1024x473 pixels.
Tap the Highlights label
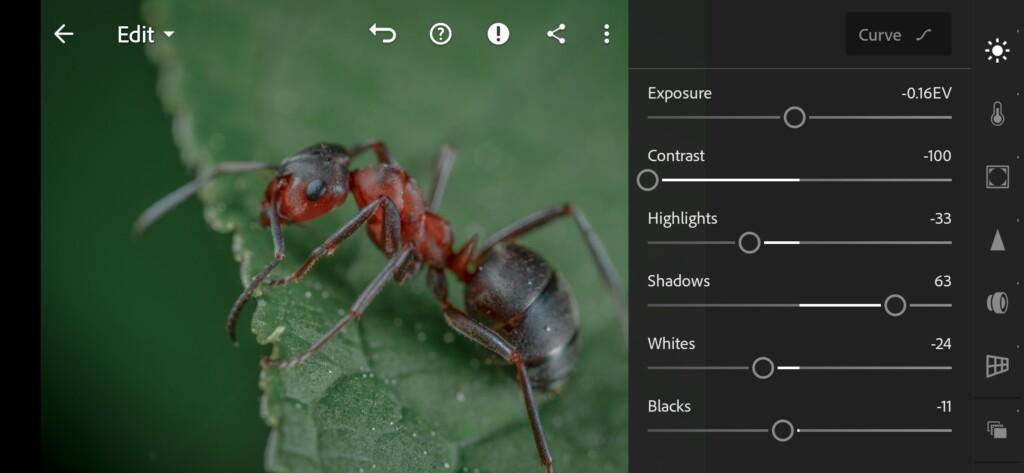(682, 218)
